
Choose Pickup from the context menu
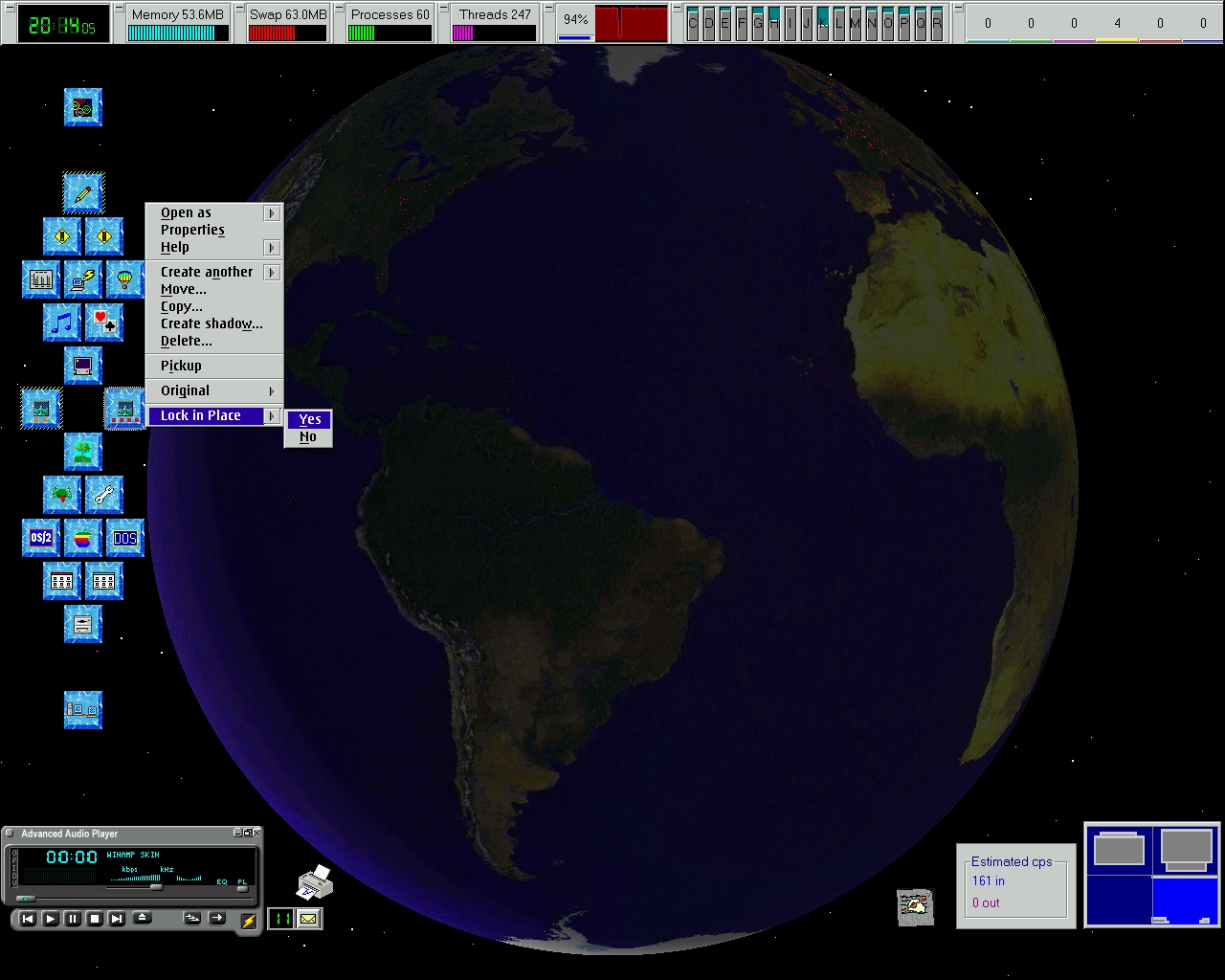[x=214, y=366]
